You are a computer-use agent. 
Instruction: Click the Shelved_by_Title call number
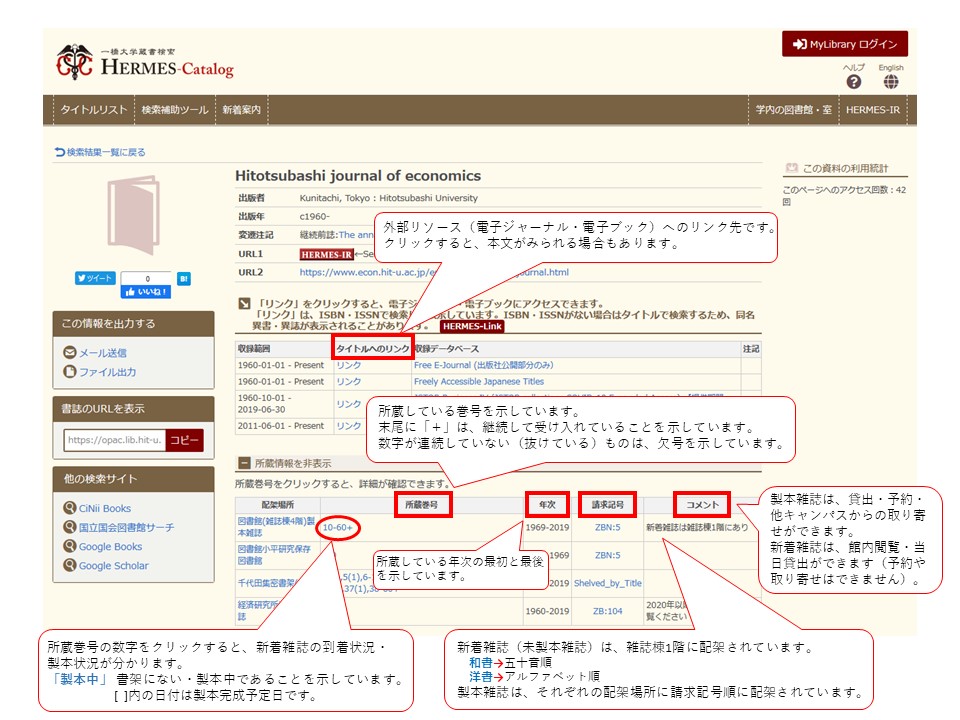pos(607,583)
